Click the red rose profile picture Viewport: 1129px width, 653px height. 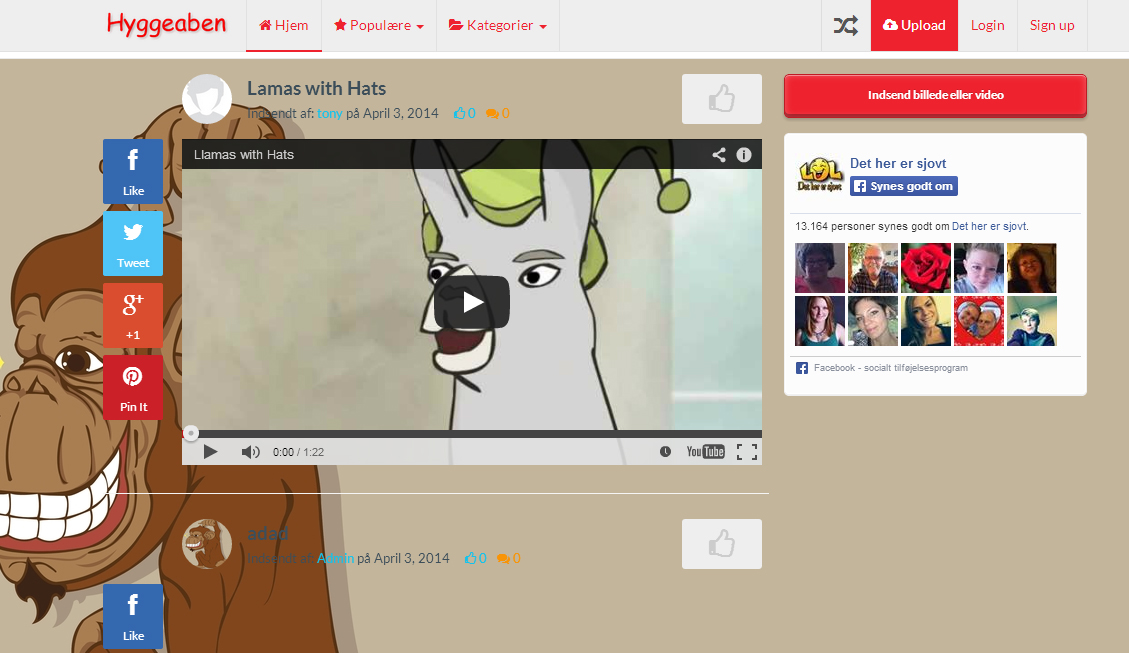tap(926, 268)
